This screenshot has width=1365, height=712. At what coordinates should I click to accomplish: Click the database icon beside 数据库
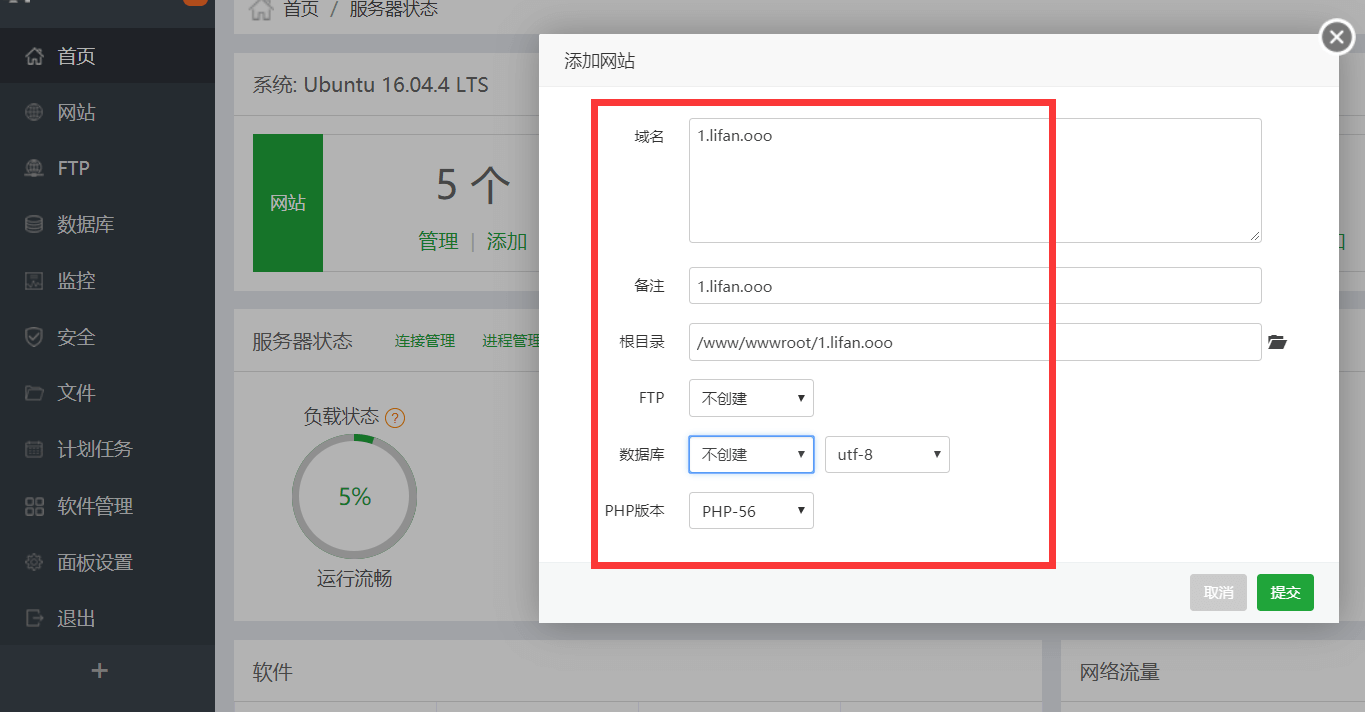[34, 224]
